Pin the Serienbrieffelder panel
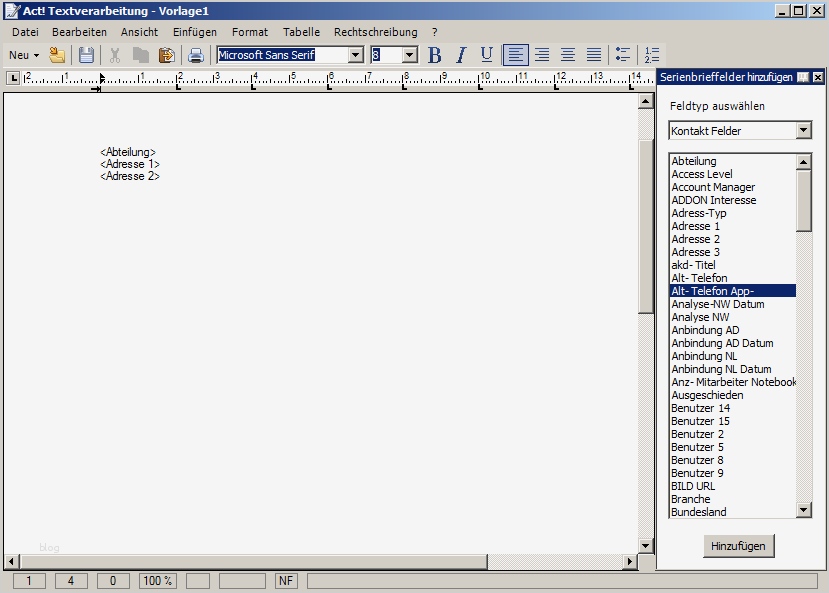 tap(803, 78)
